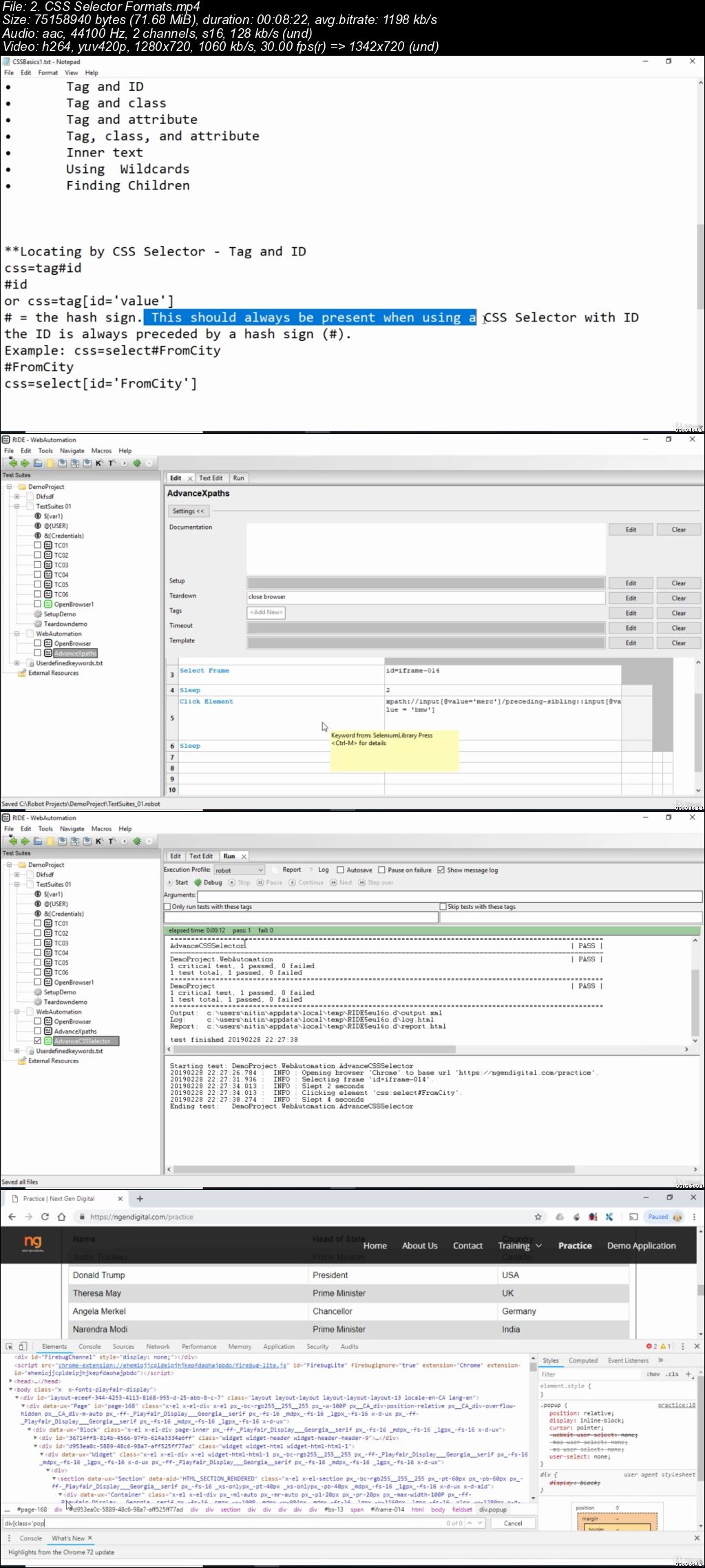The image size is (705, 1568).
Task: Open Macros menu in RIDE AdvanceXpaths window
Action: [x=101, y=451]
